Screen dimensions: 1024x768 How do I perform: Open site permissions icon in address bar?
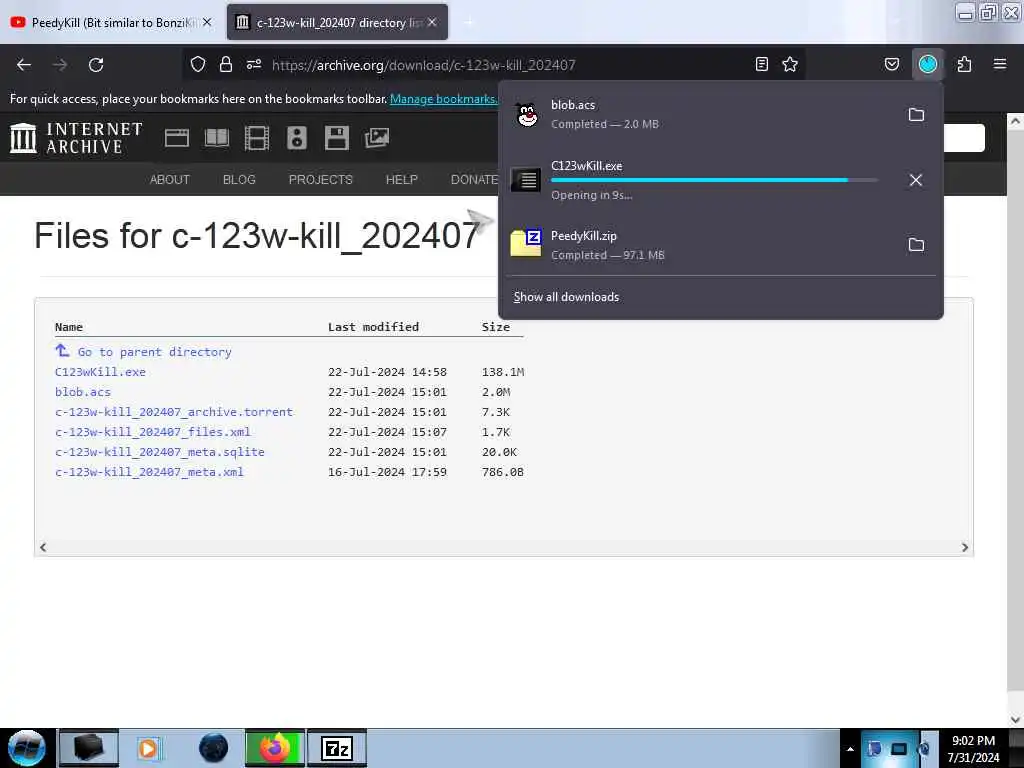pos(254,64)
